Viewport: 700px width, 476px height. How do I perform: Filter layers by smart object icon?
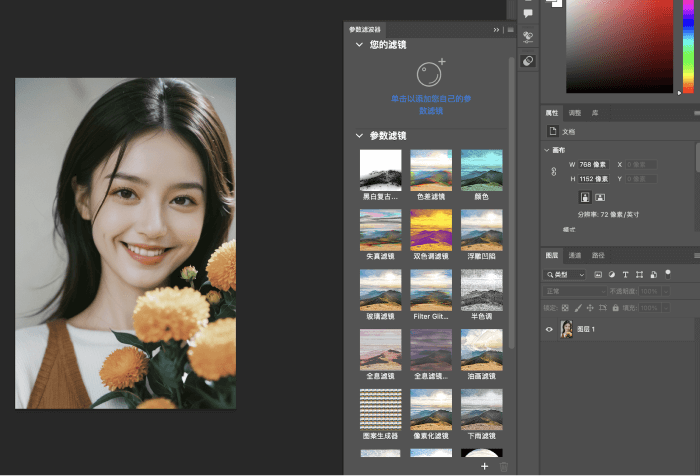(654, 275)
